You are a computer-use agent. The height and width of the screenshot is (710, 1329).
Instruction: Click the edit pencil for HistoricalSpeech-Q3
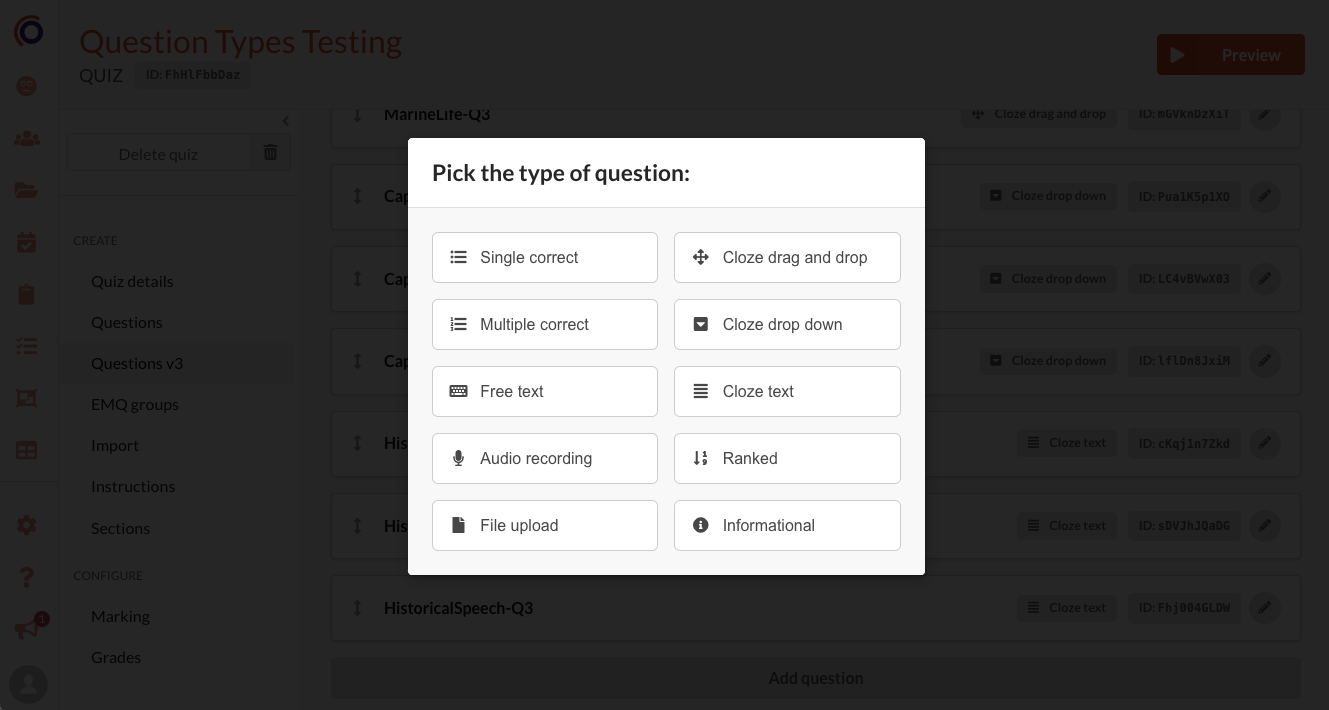[x=1265, y=607]
